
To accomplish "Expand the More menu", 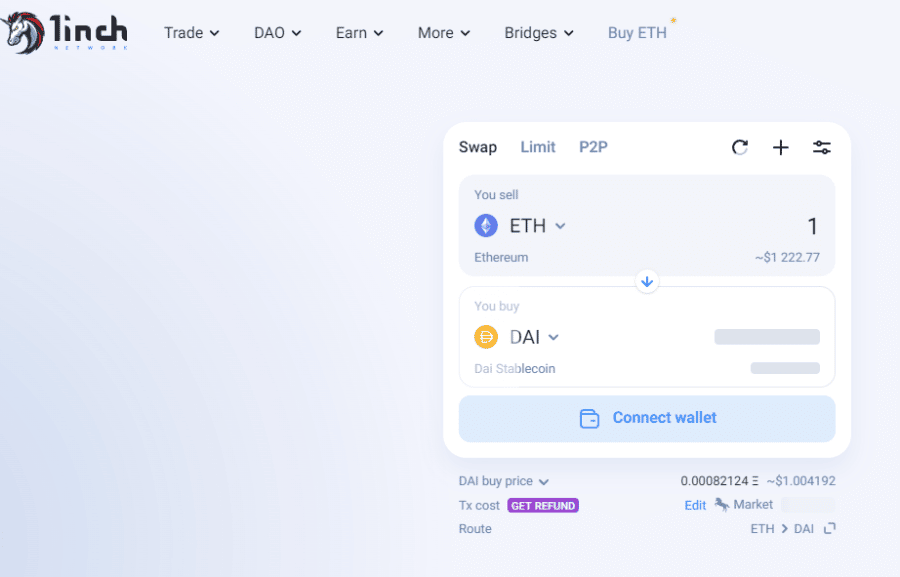I will tap(444, 33).
